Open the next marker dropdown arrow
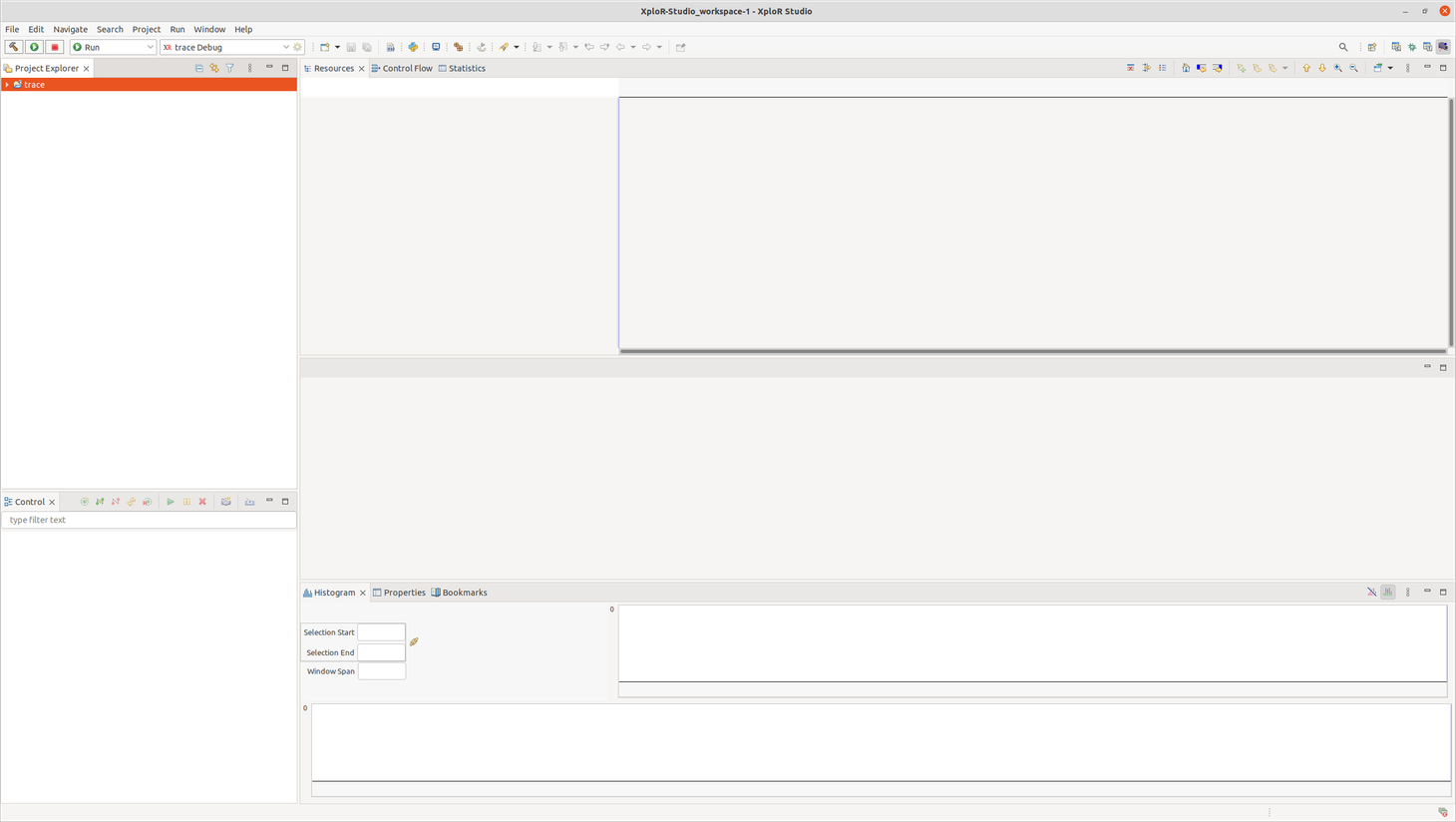Viewport: 1456px width, 822px height. 1285,68
